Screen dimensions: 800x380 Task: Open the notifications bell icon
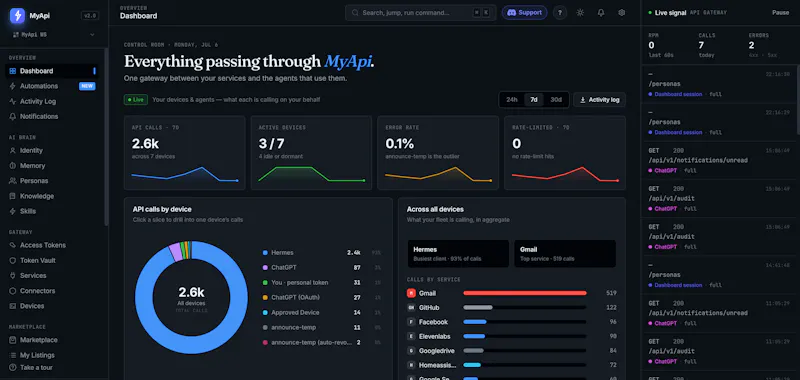(601, 13)
